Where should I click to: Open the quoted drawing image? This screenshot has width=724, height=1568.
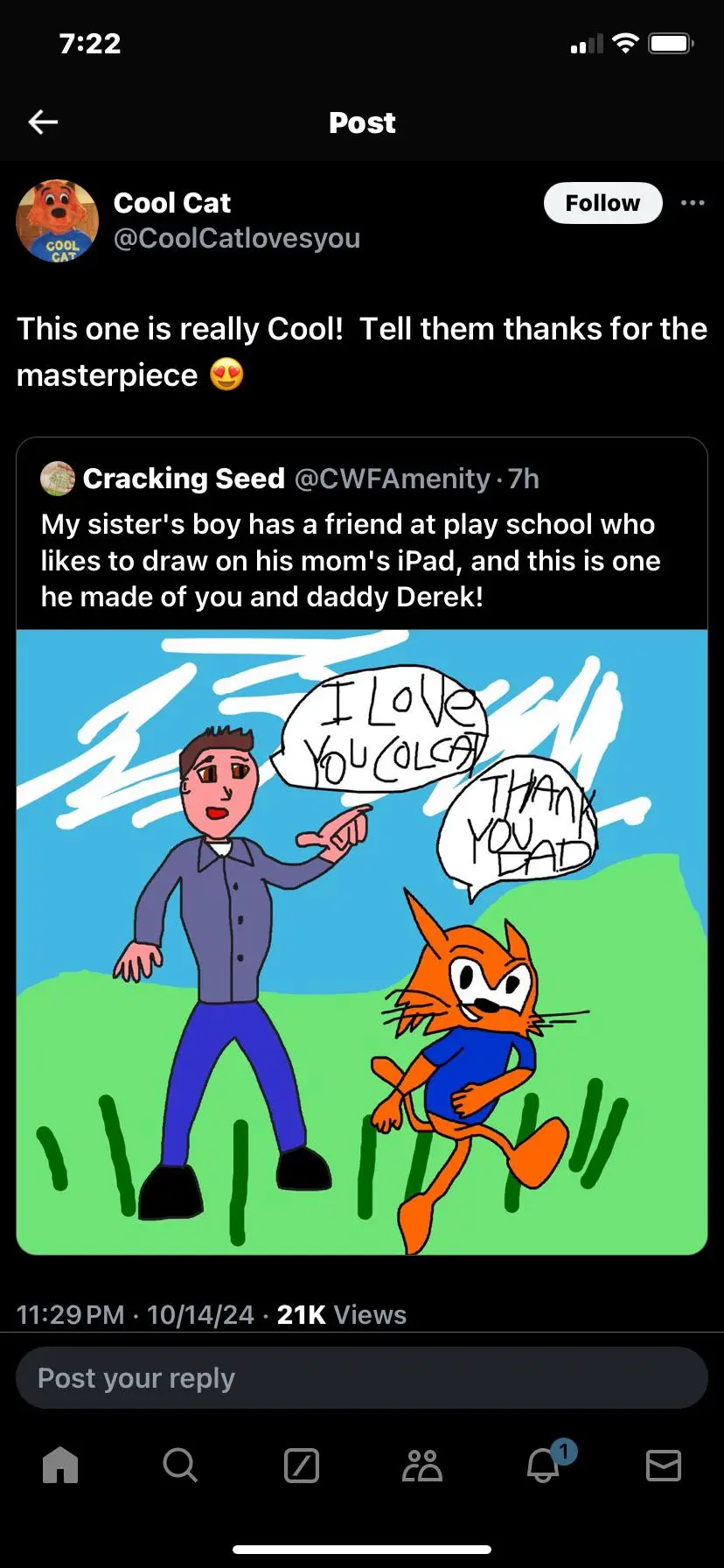[x=362, y=941]
